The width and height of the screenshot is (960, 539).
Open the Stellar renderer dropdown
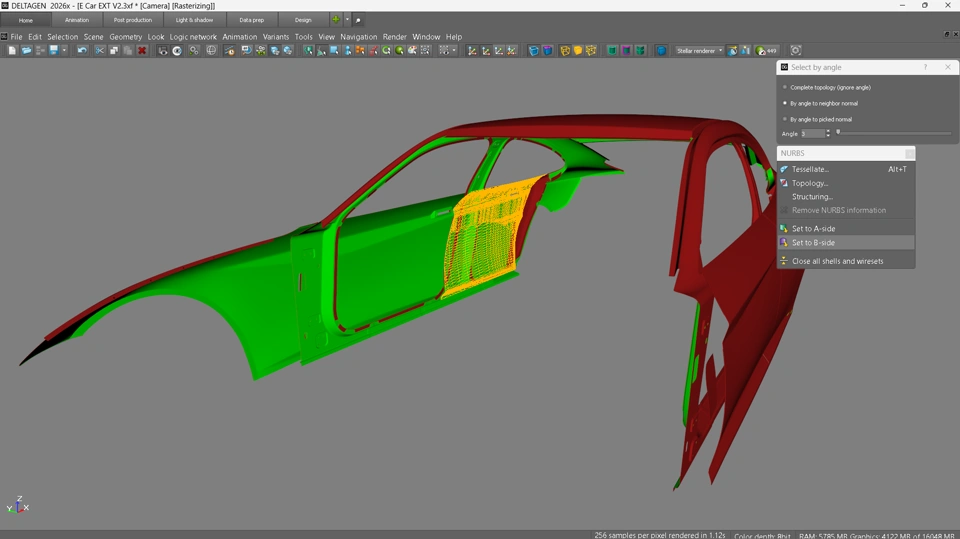[x=699, y=51]
